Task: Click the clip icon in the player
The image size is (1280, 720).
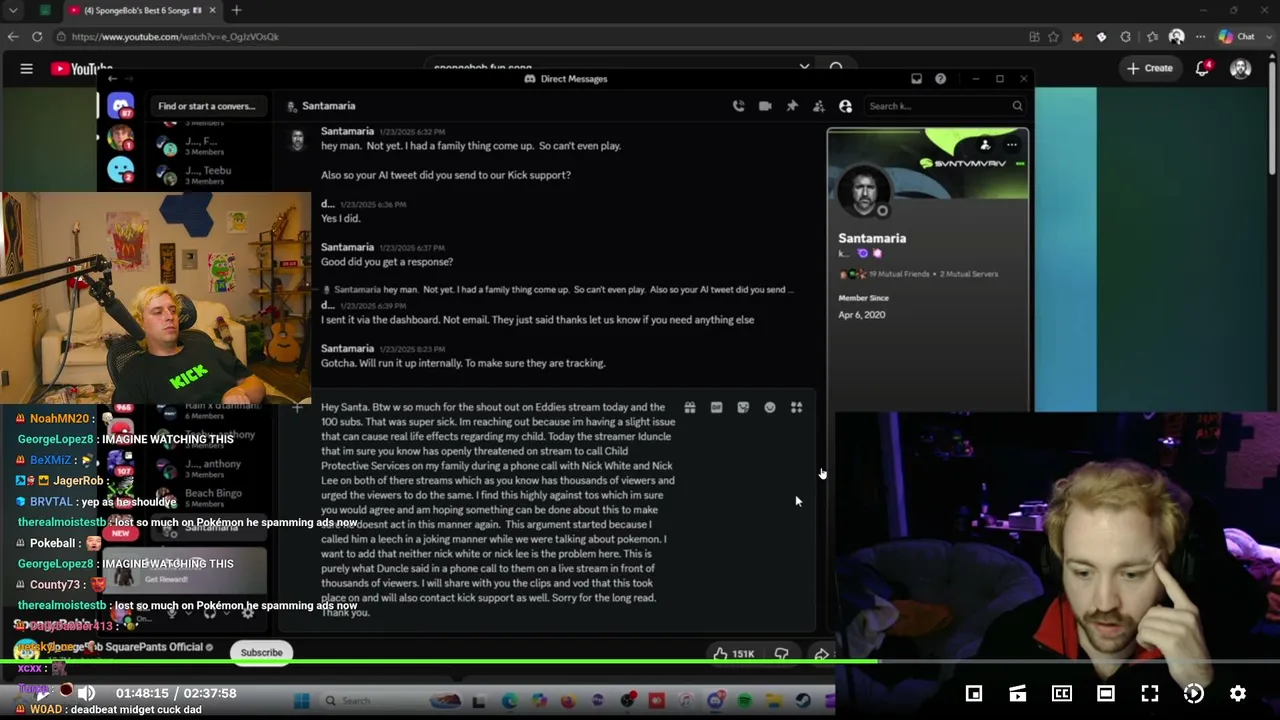Action: point(1018,693)
